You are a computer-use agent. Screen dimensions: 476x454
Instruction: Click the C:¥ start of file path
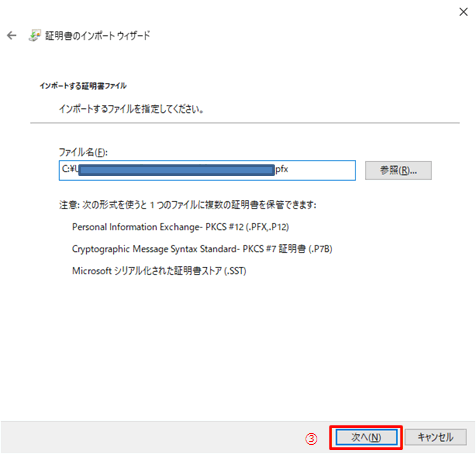[x=69, y=169]
